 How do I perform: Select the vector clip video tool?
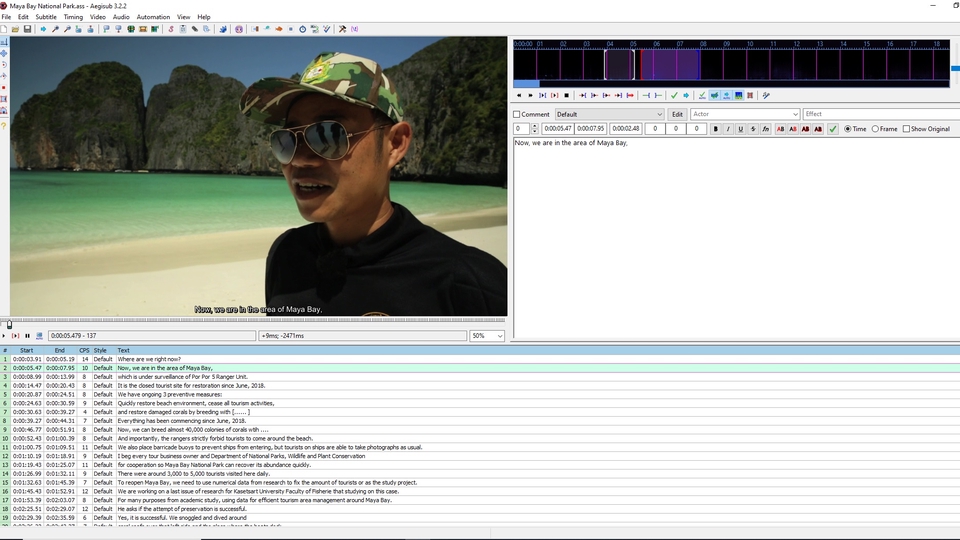click(4, 111)
